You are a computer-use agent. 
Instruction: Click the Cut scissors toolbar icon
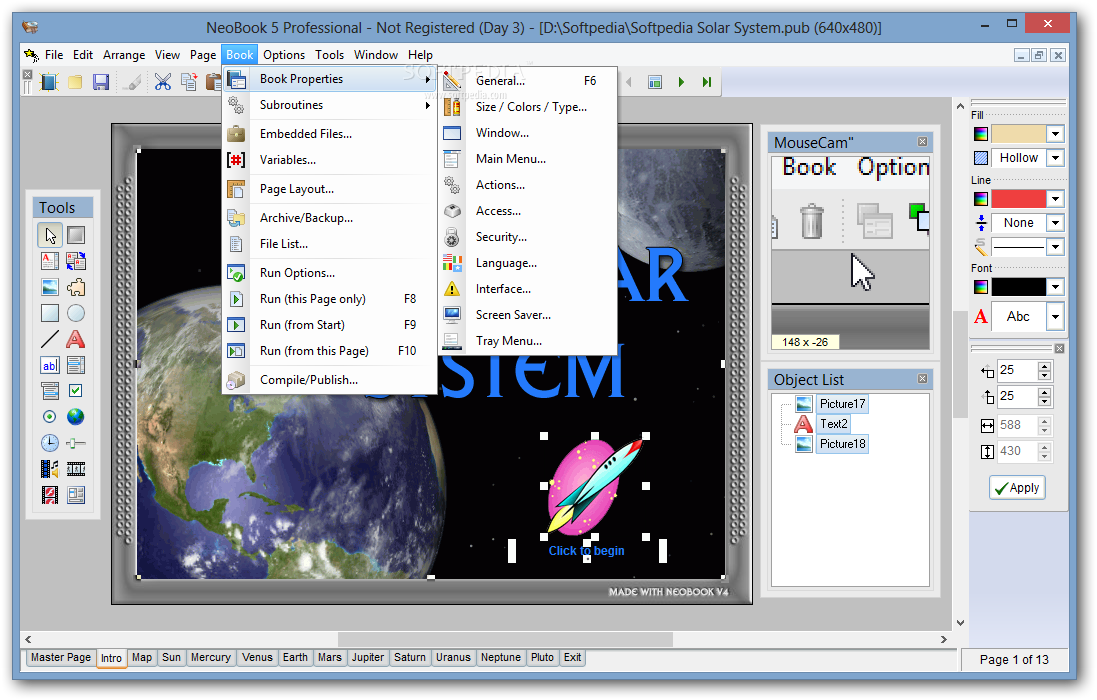162,82
